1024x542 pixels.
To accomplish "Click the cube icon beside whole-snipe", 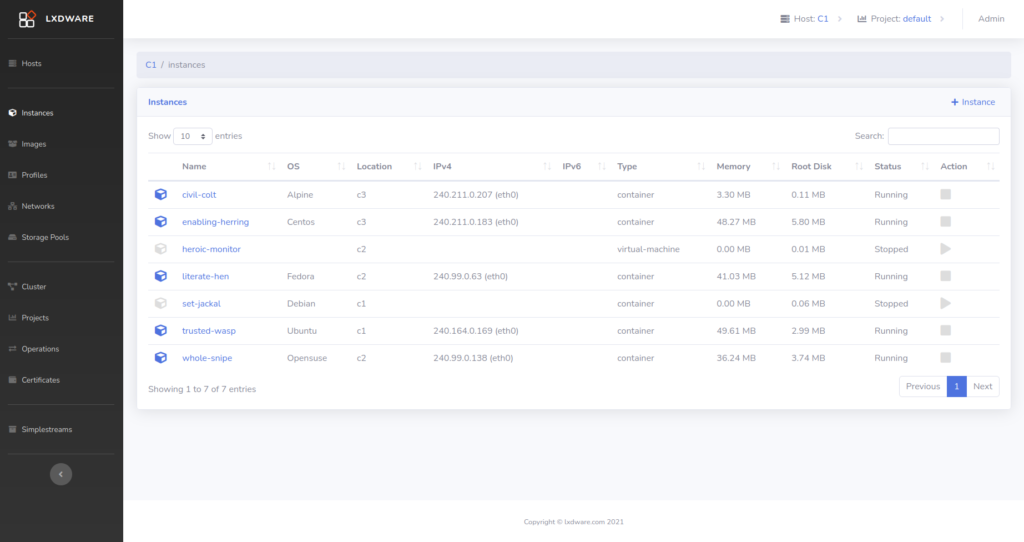I will tap(161, 358).
